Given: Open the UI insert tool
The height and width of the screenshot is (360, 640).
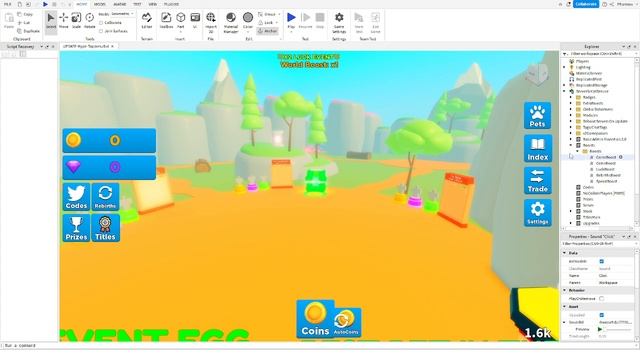Looking at the screenshot, I should [195, 21].
